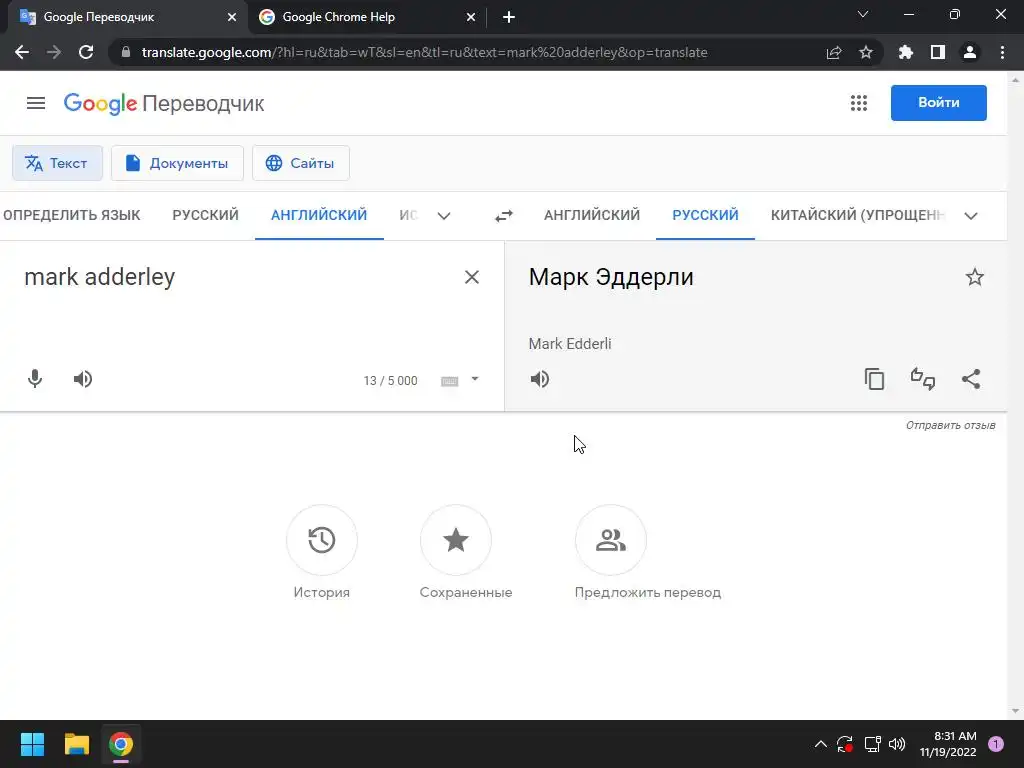Viewport: 1024px width, 768px height.
Task: Open the tab search dropdown arrow
Action: tap(863, 14)
